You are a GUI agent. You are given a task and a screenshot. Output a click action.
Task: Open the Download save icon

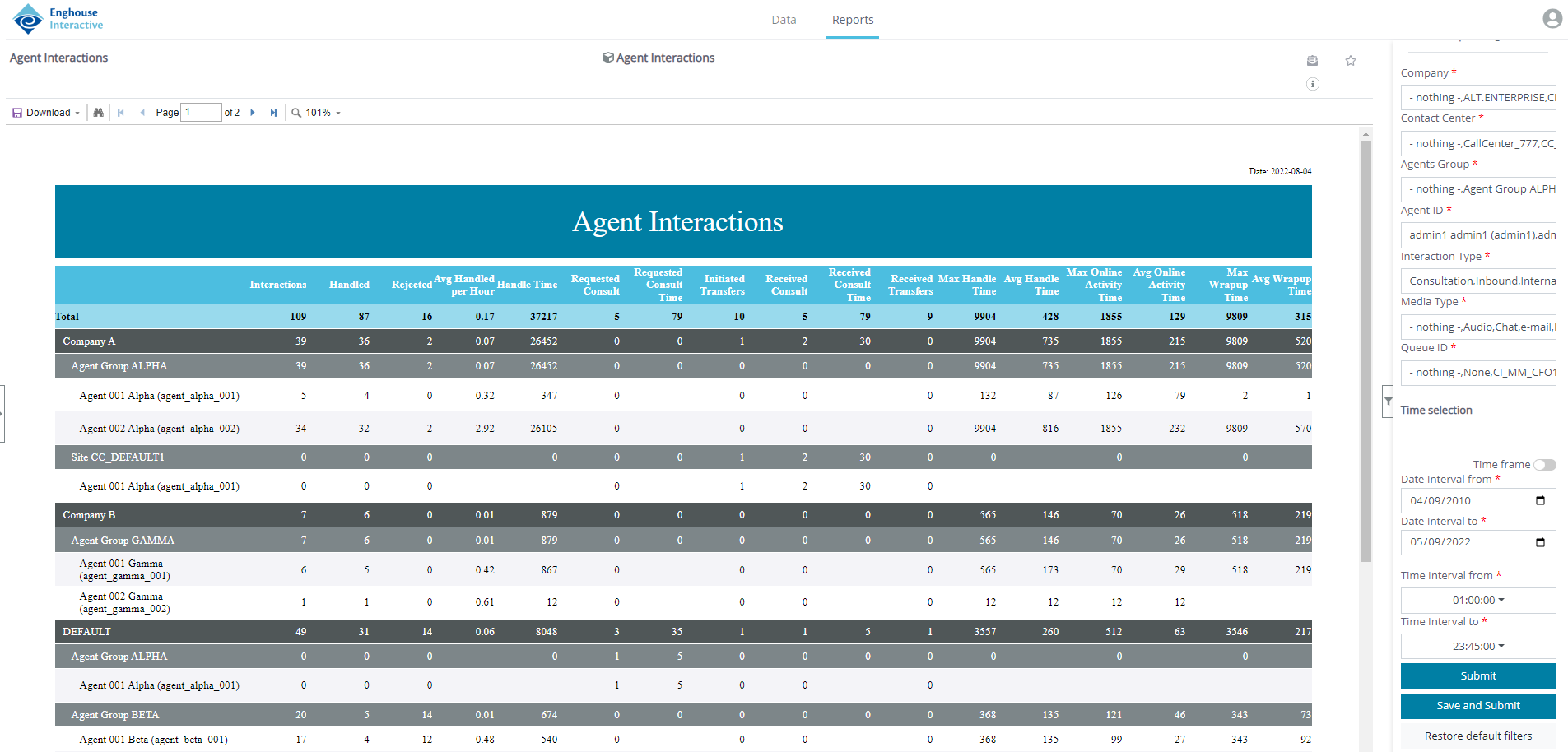[16, 112]
